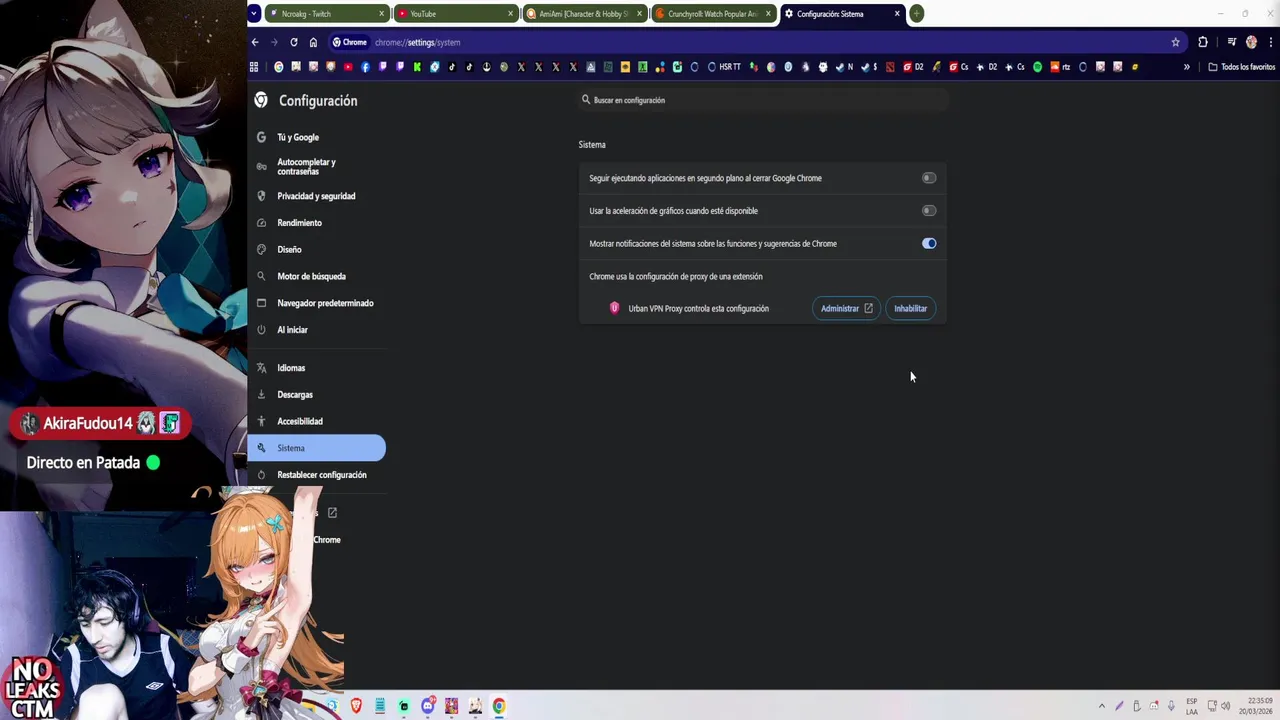1280x720 pixels.
Task: Open the Facebook bookmark icon
Action: 365,67
